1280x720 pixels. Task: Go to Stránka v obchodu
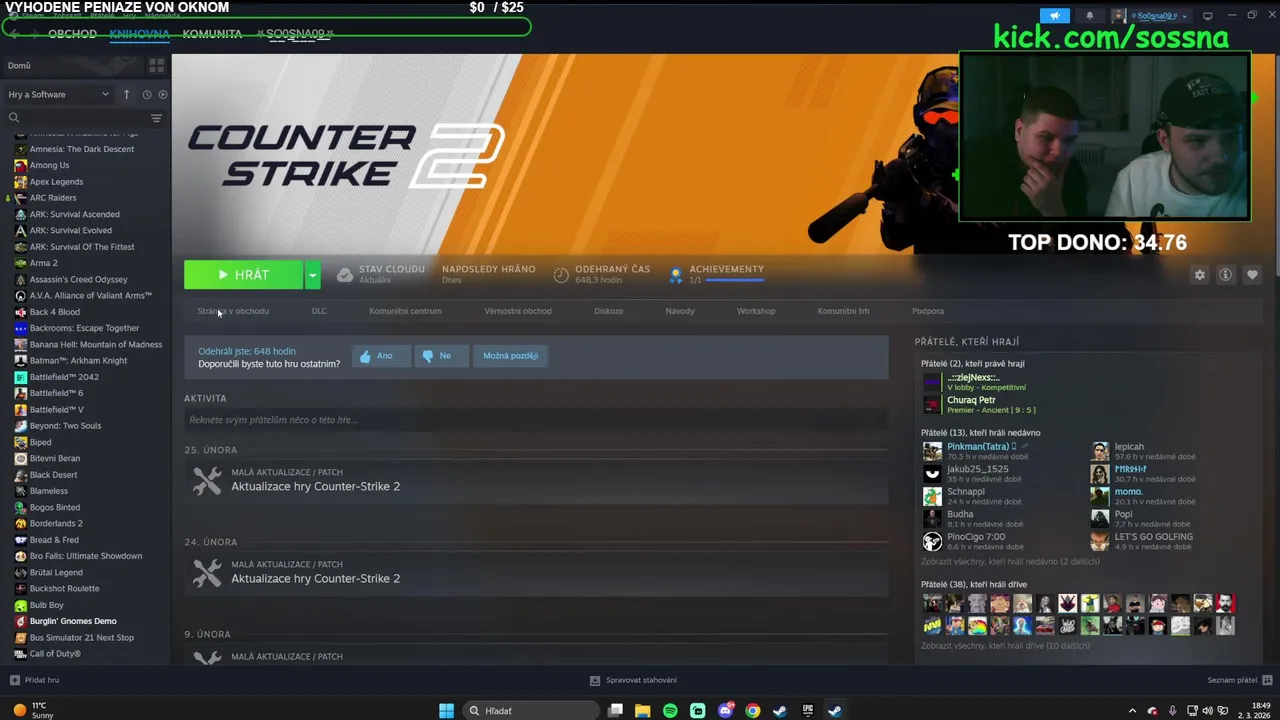click(x=233, y=311)
